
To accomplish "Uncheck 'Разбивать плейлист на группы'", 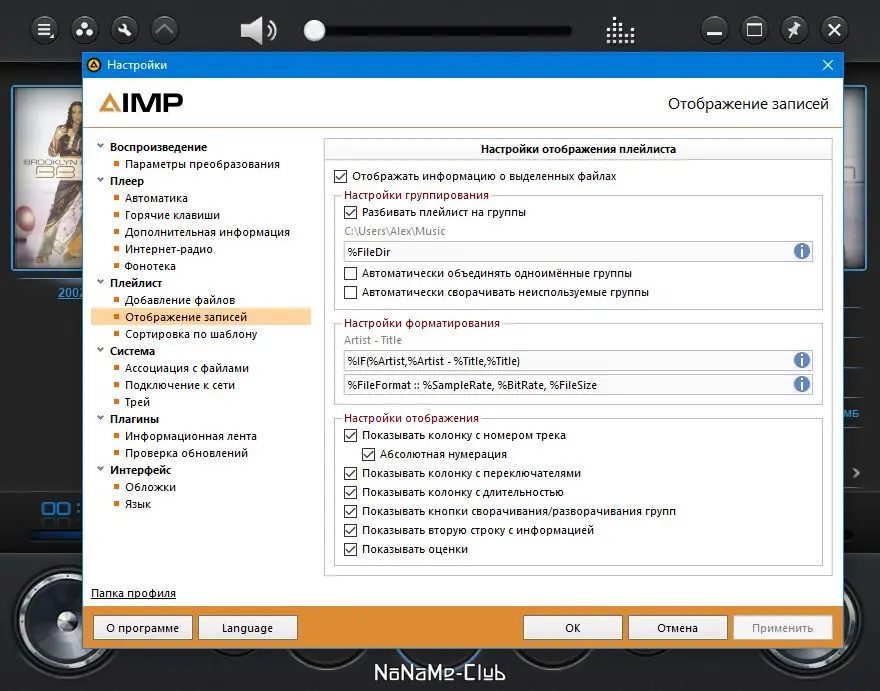I will (350, 212).
